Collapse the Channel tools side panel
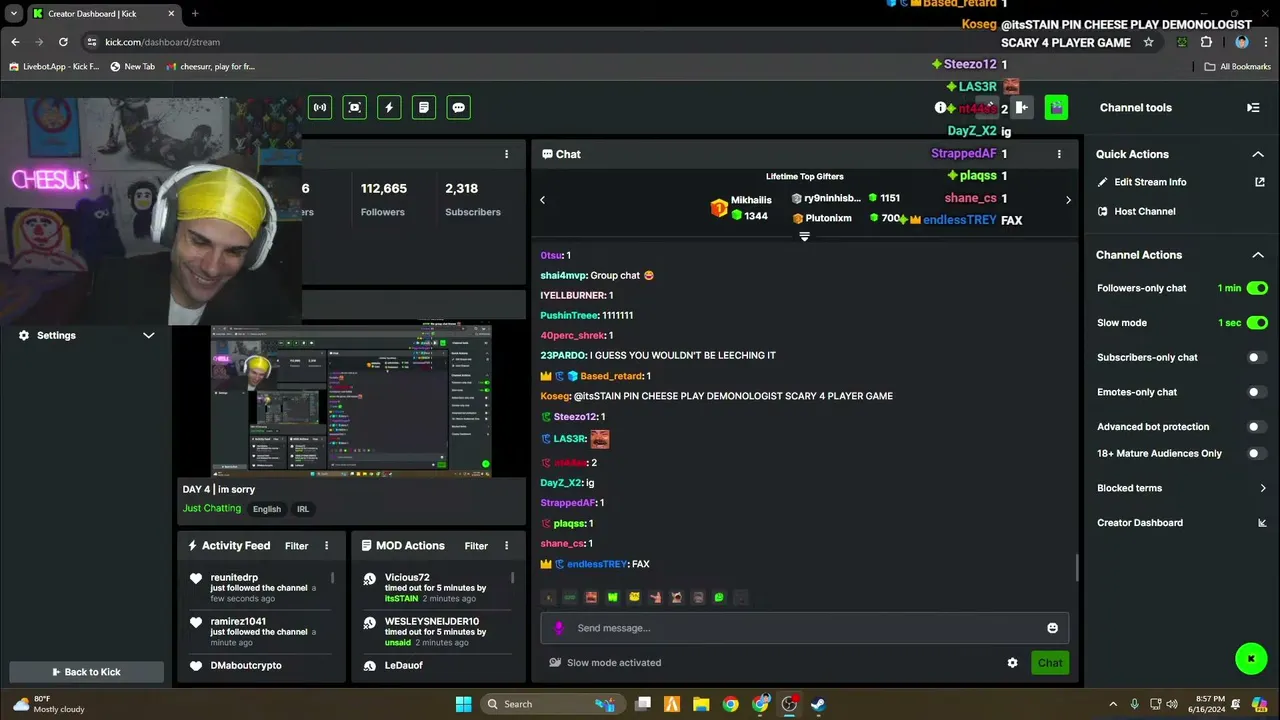 pyautogui.click(x=1253, y=107)
